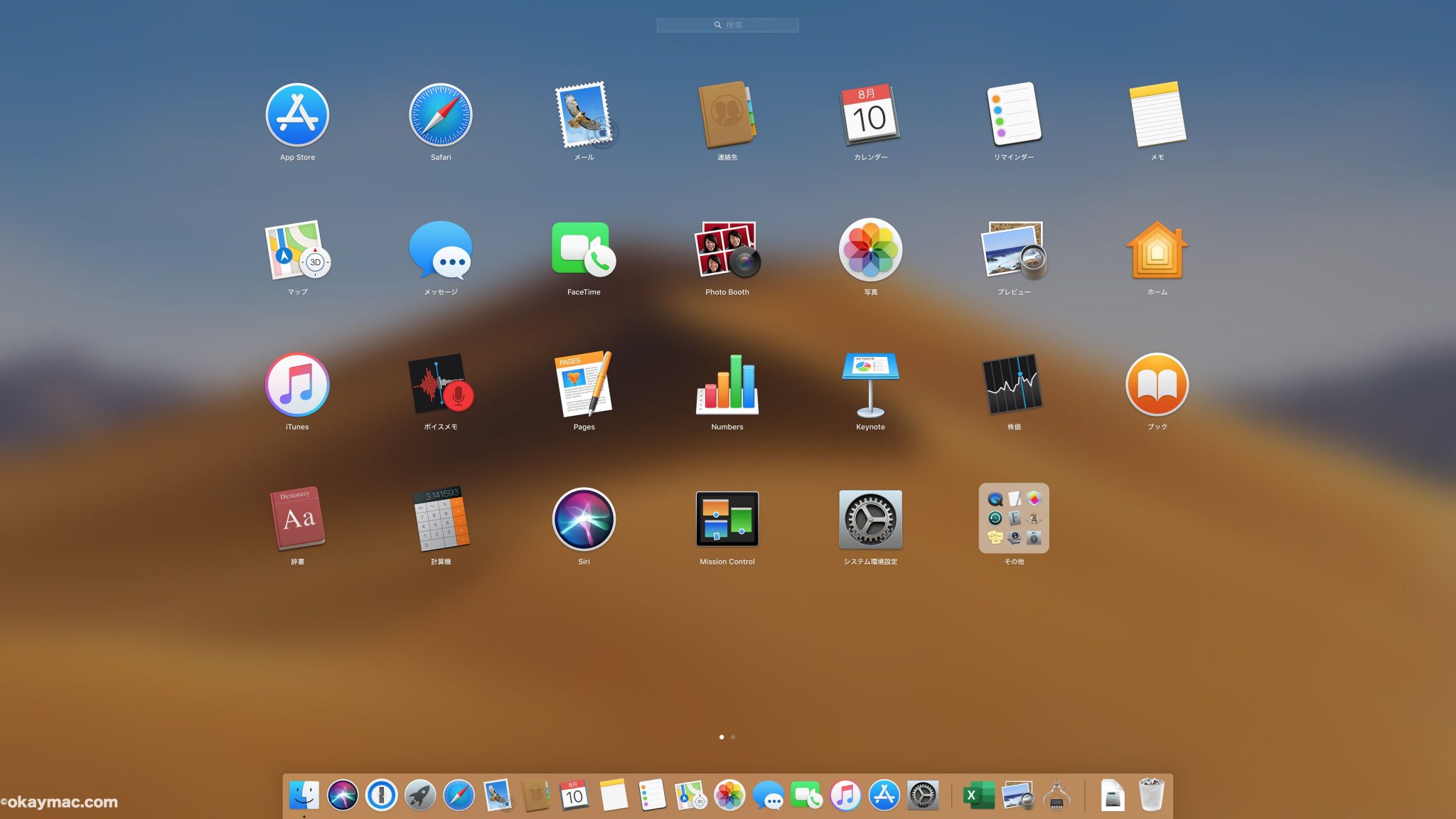Open Contacts book in the Dock
Image resolution: width=1456 pixels, height=819 pixels.
(x=535, y=795)
